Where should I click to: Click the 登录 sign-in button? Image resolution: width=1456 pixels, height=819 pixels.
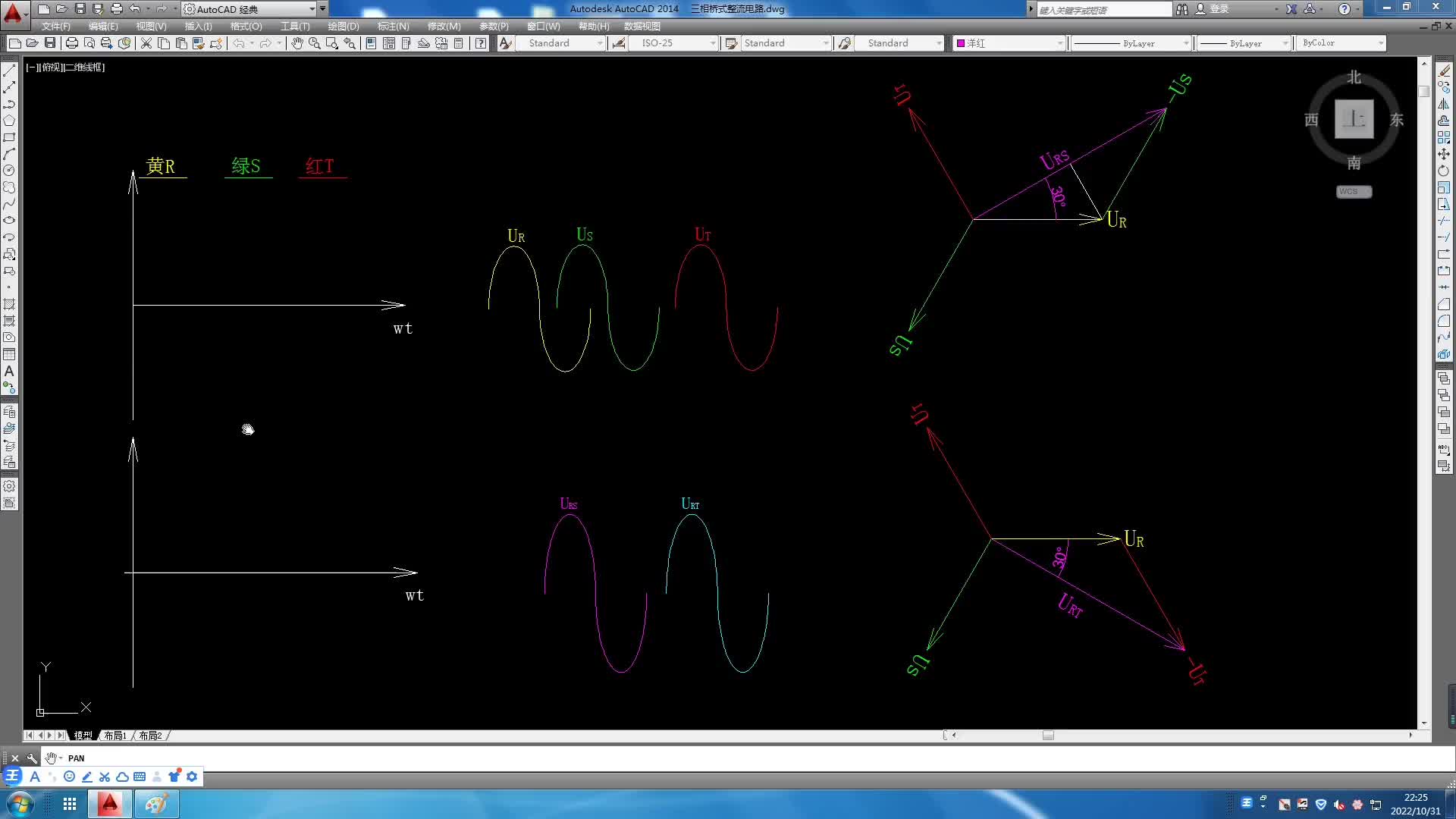coord(1213,9)
